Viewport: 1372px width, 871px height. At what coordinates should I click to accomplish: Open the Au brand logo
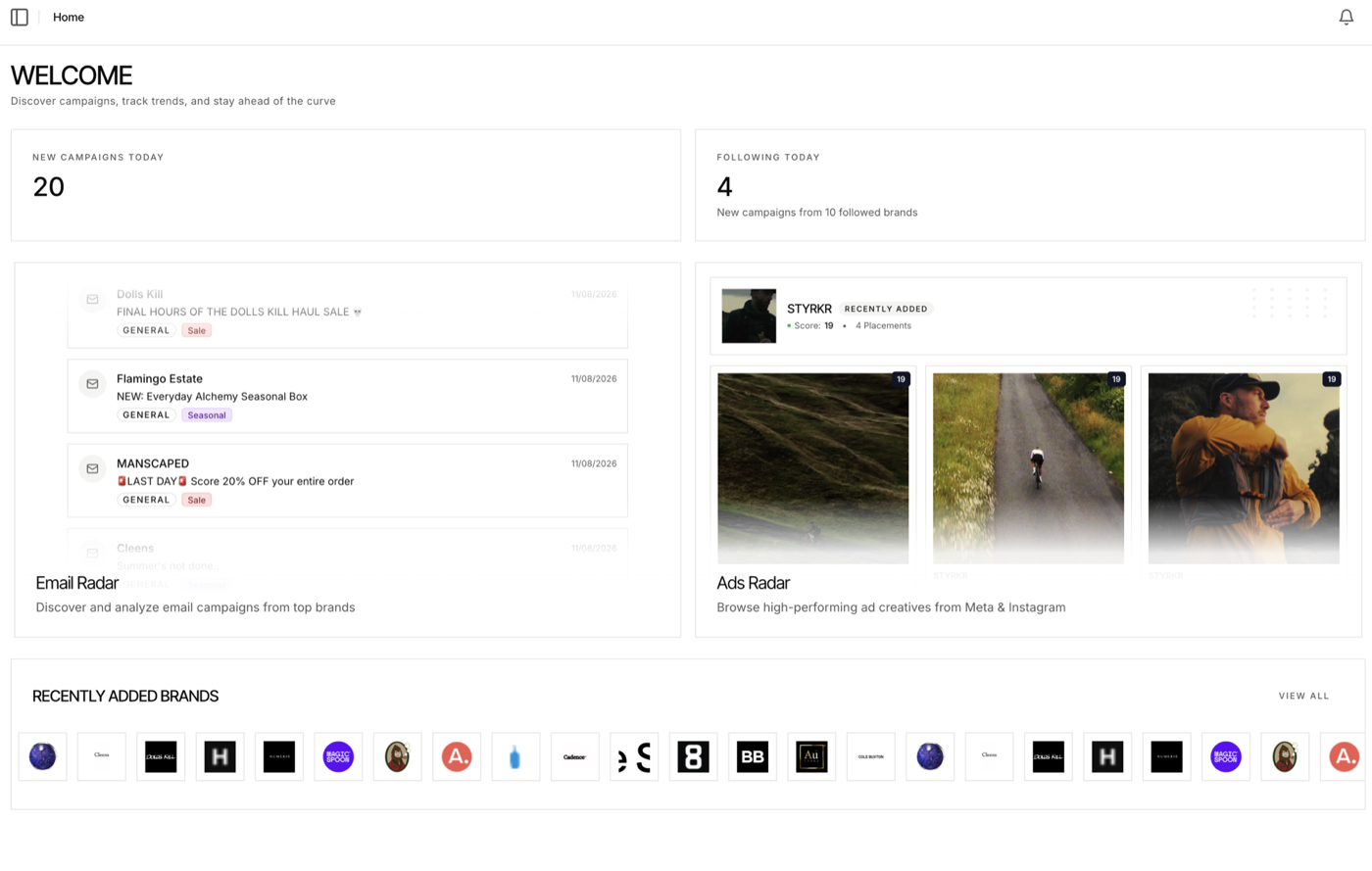pyautogui.click(x=811, y=756)
